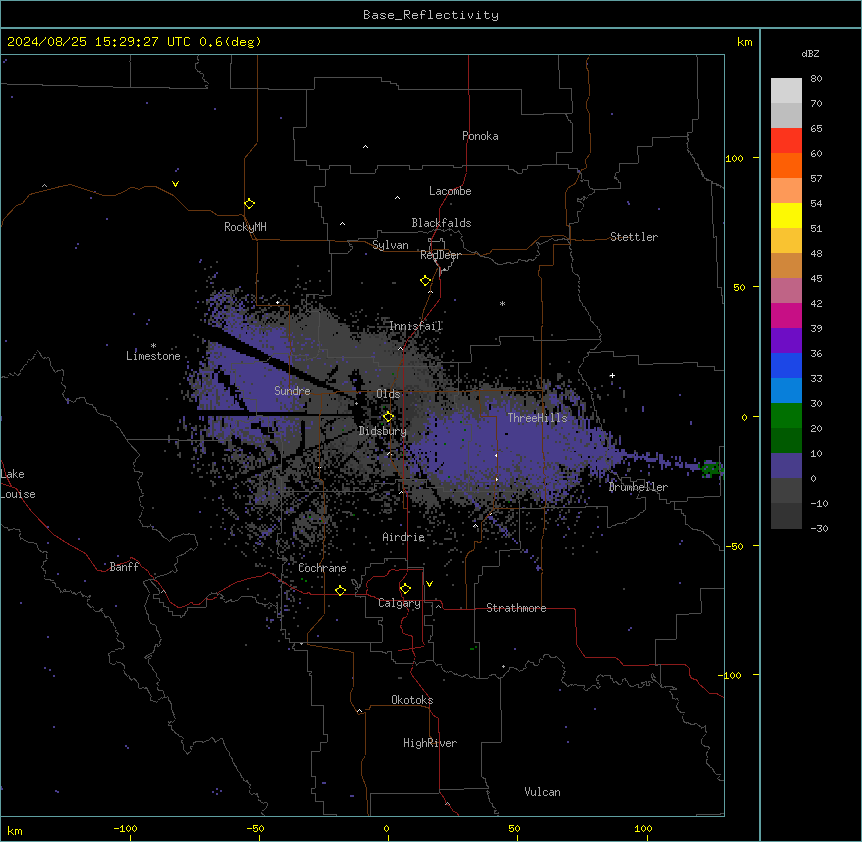Click the asterisk marker east of RedDeer
The width and height of the screenshot is (862, 842).
click(502, 303)
